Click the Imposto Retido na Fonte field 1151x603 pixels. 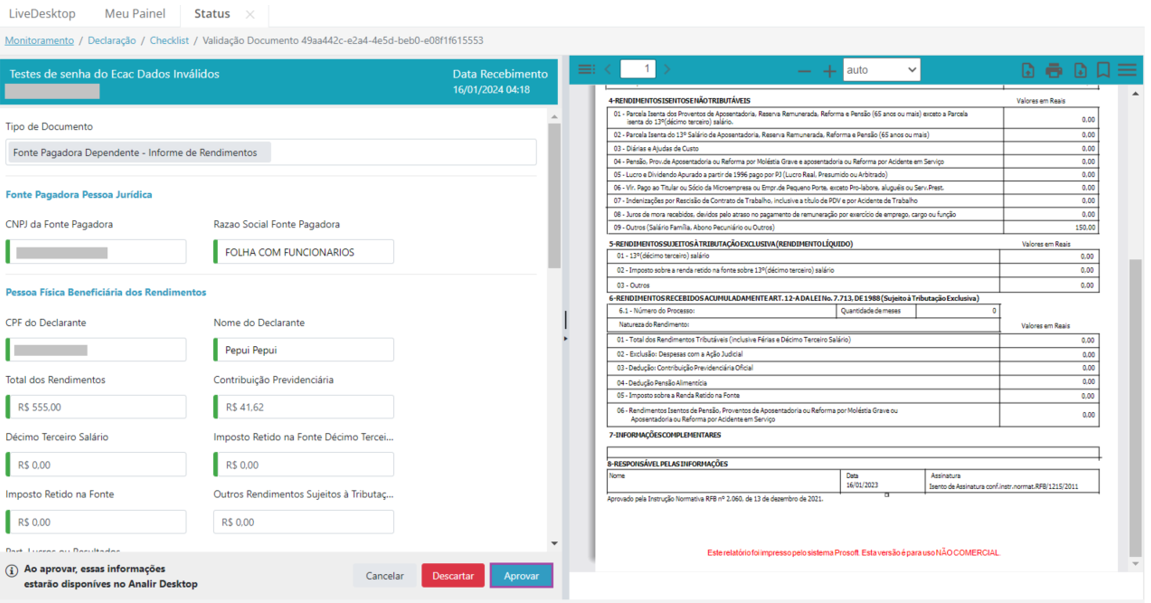coord(96,522)
